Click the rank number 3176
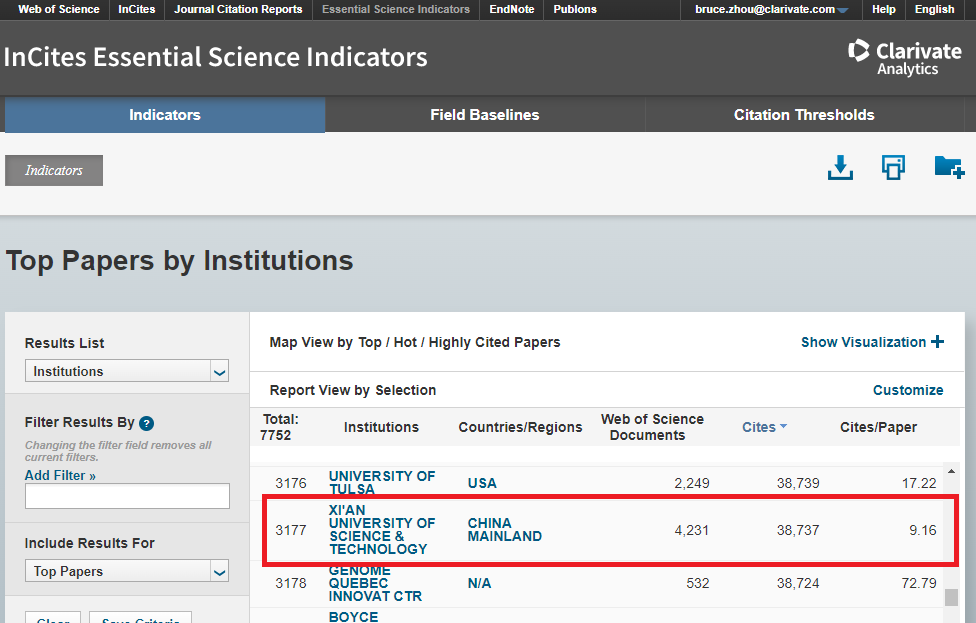 (x=291, y=483)
